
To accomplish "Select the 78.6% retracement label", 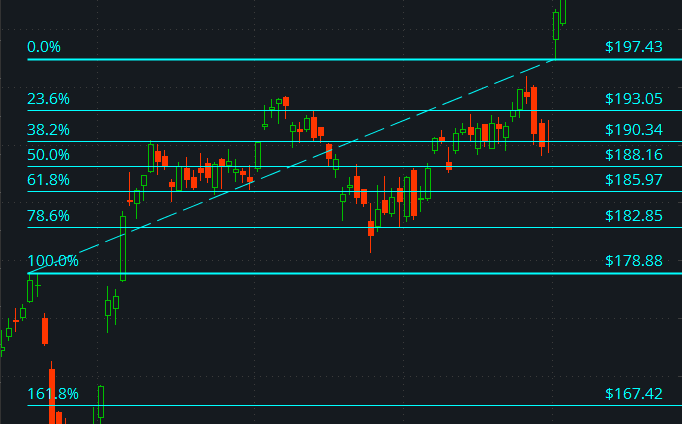I will click(48, 216).
